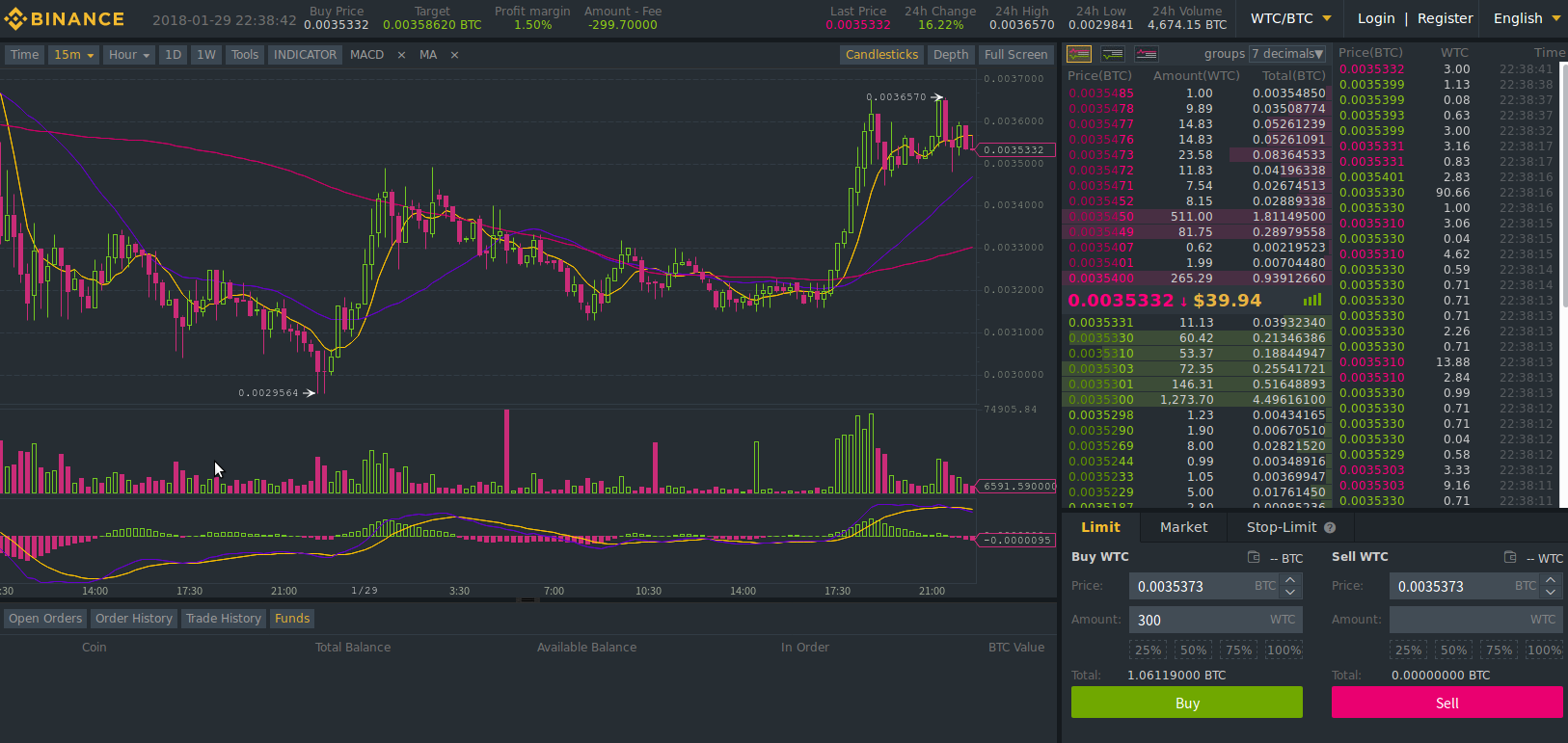
Task: Set buy amount to 50%
Action: coord(1193,650)
